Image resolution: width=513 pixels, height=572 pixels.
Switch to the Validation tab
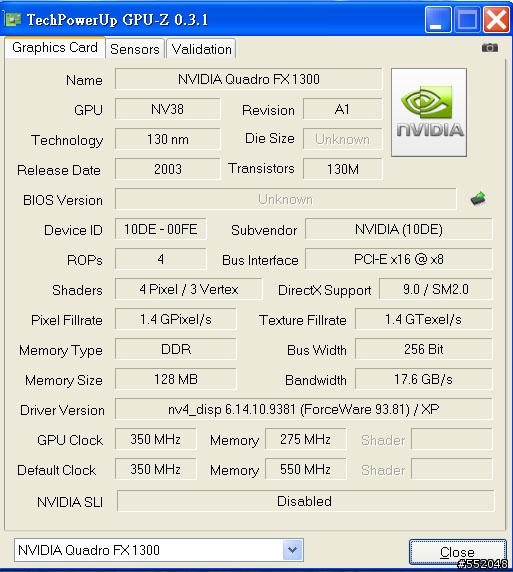pyautogui.click(x=201, y=49)
